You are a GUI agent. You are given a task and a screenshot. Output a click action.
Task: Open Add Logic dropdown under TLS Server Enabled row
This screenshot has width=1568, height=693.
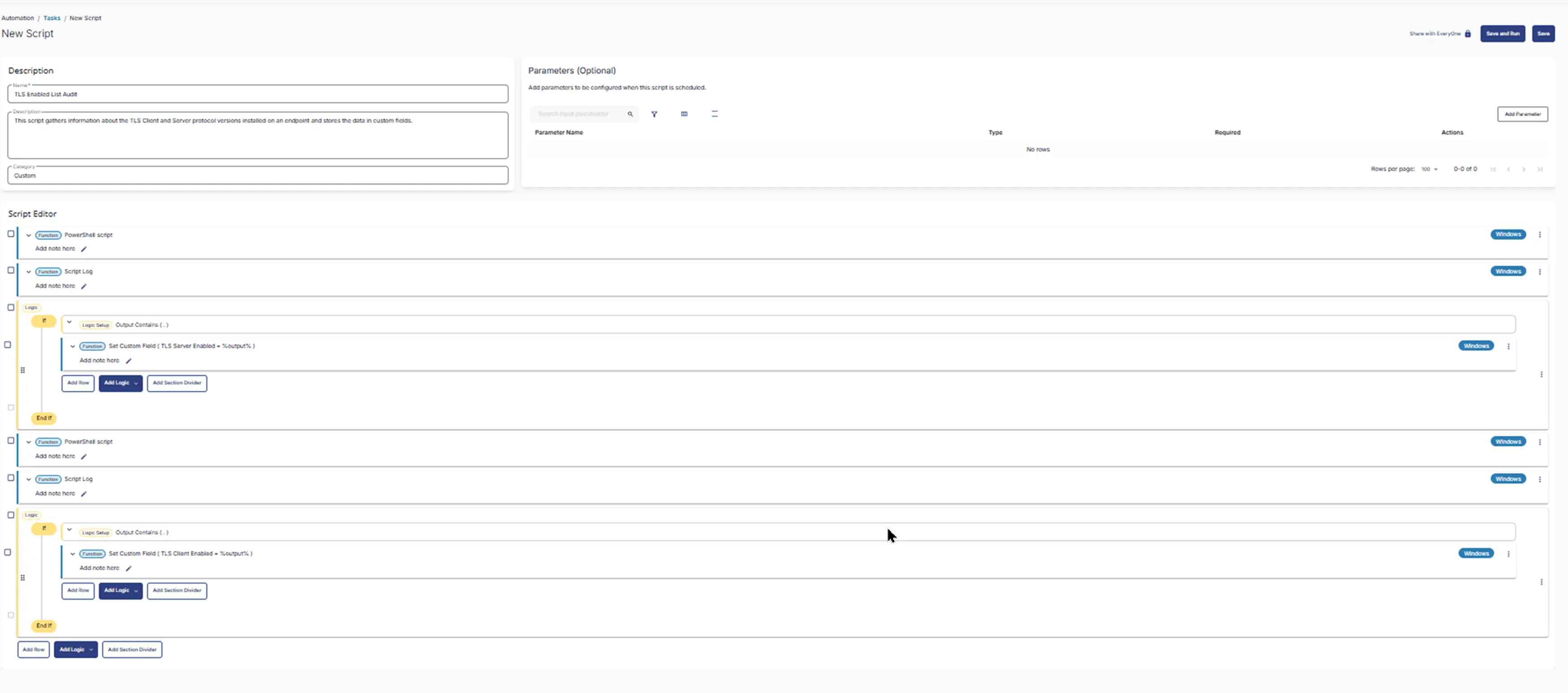(x=121, y=383)
